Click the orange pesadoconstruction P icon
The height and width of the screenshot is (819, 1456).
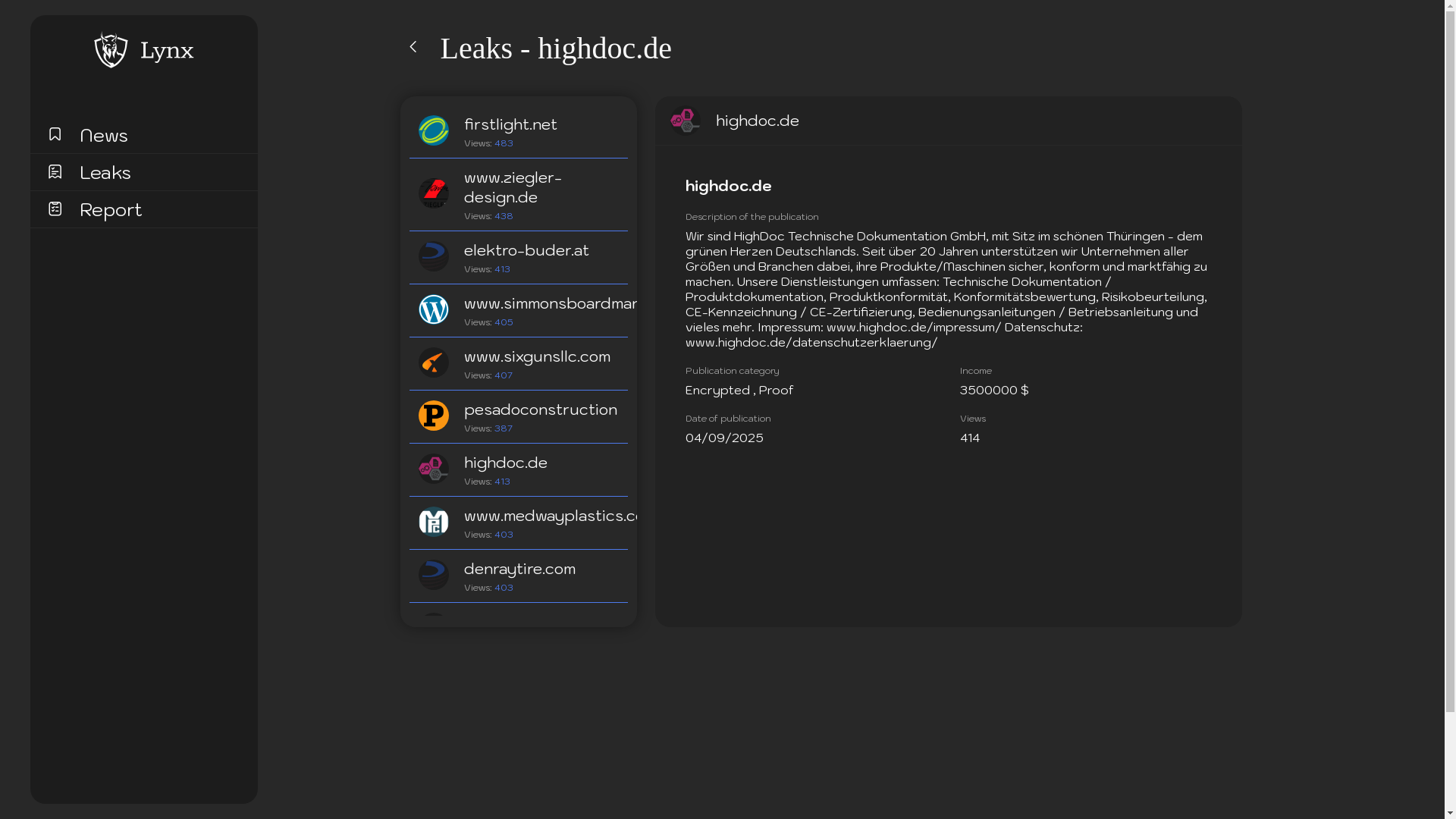(434, 416)
